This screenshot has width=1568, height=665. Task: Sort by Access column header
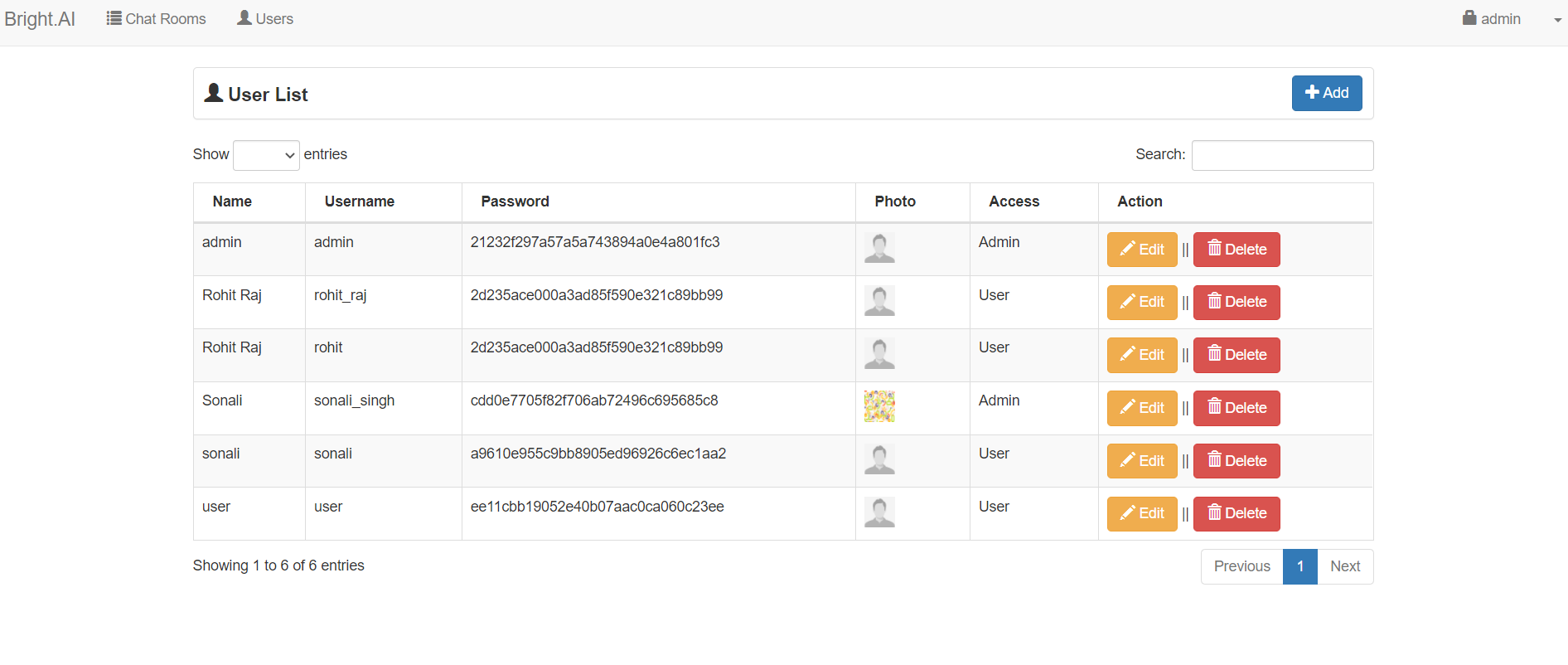click(x=1014, y=201)
